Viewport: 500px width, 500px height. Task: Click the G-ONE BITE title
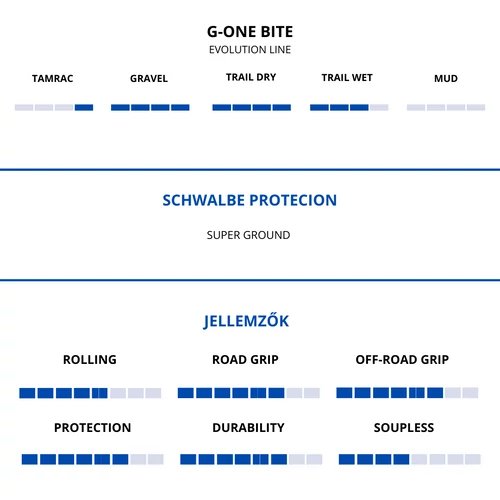tap(250, 32)
